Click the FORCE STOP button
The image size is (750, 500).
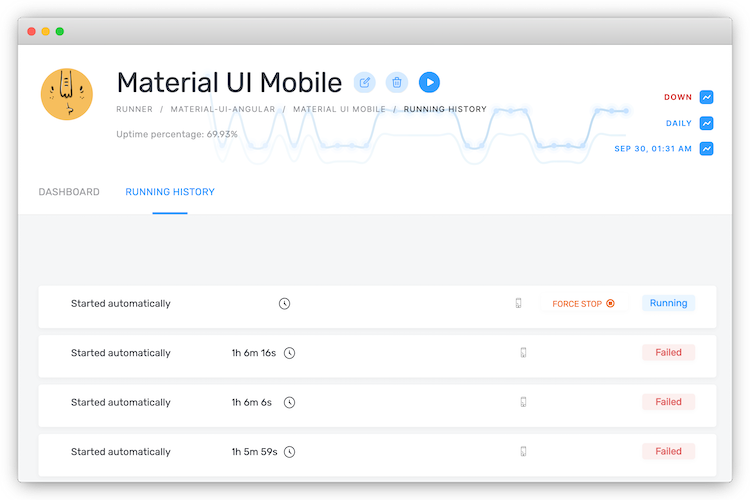pyautogui.click(x=583, y=303)
